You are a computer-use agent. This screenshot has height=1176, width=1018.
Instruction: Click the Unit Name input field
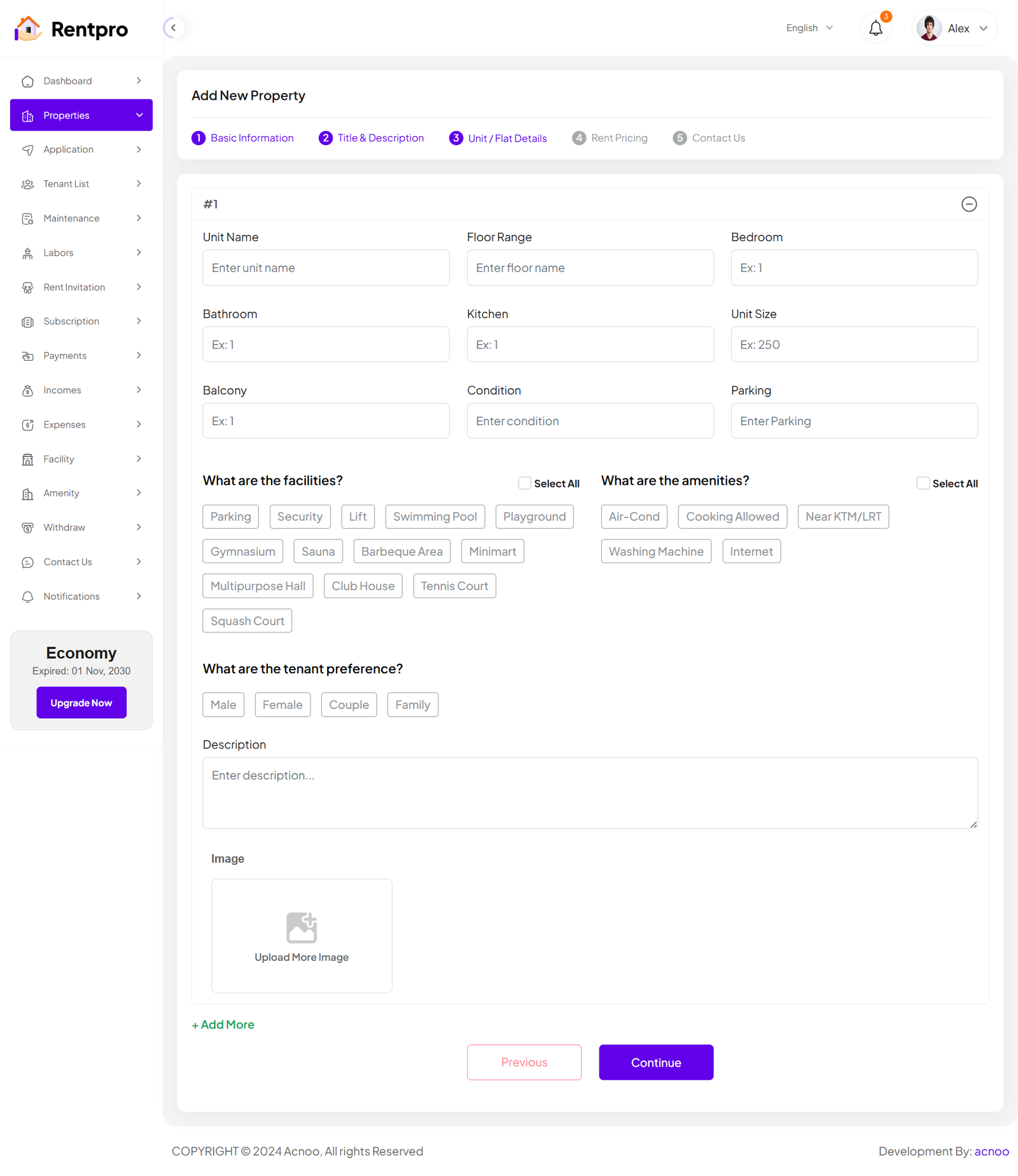(326, 268)
